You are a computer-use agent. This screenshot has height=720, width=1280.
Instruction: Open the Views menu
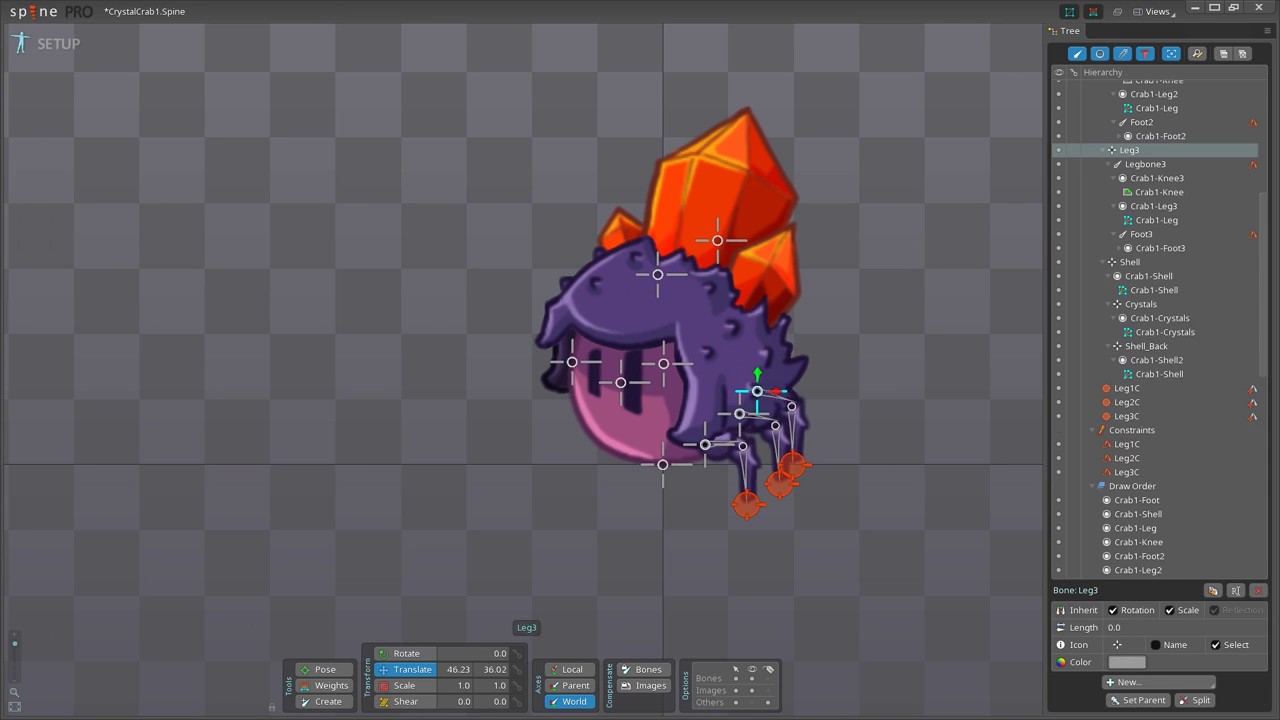(1155, 12)
